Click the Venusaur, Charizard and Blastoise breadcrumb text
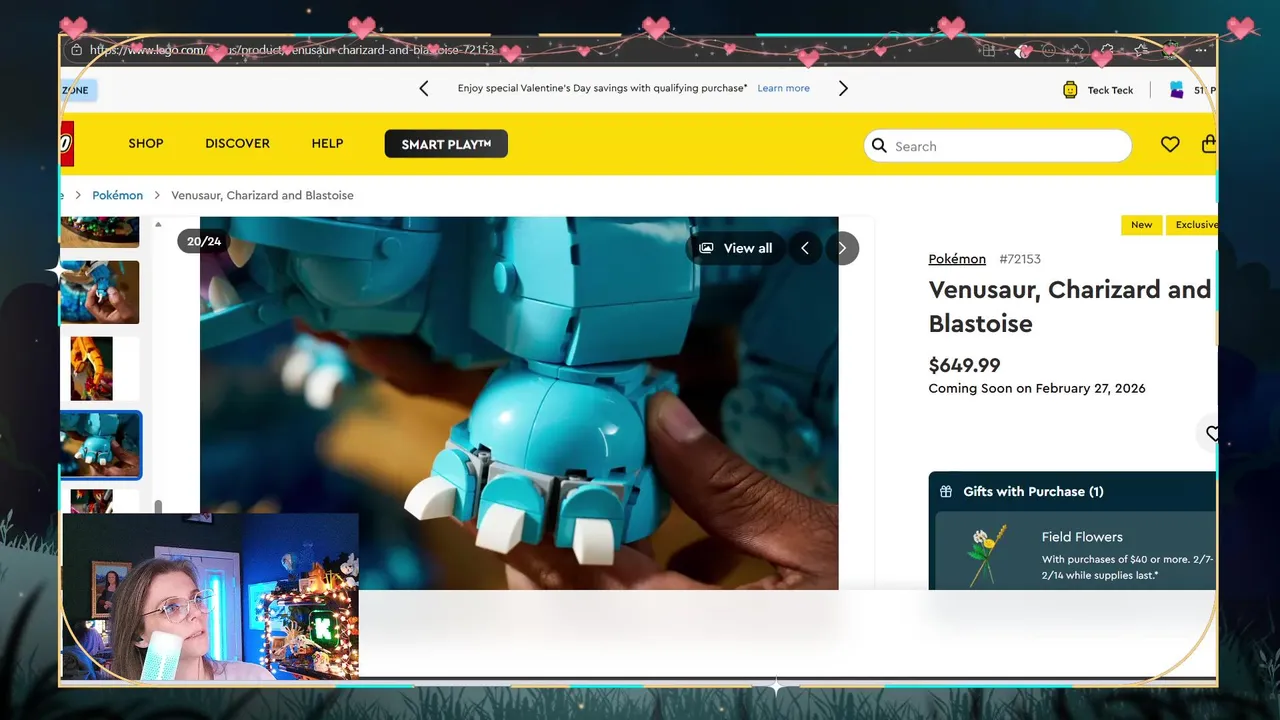Image resolution: width=1280 pixels, height=720 pixels. [x=262, y=195]
